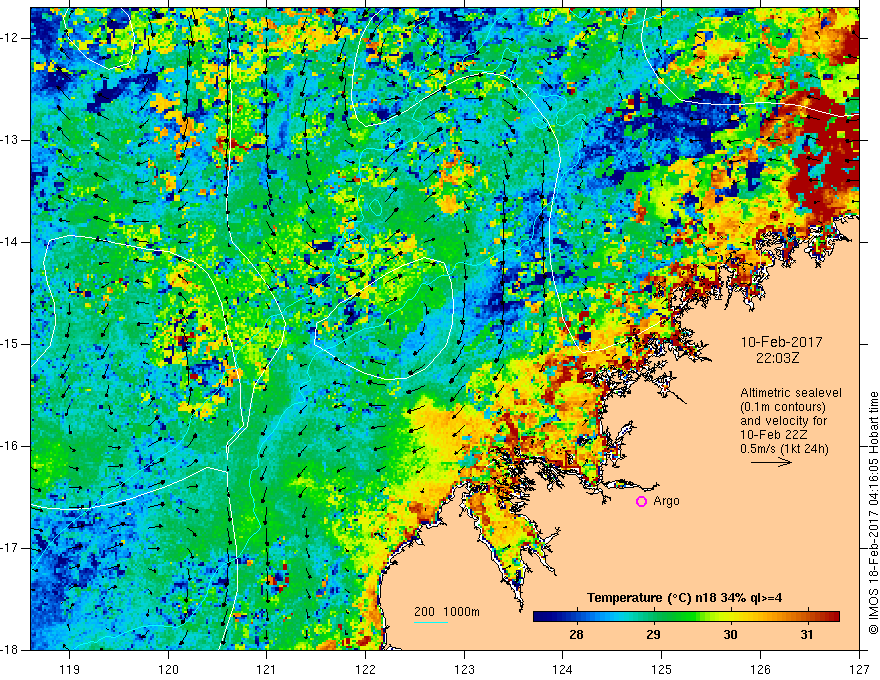
Task: Click the IMOS copyright timestamp text
Action: point(873,513)
